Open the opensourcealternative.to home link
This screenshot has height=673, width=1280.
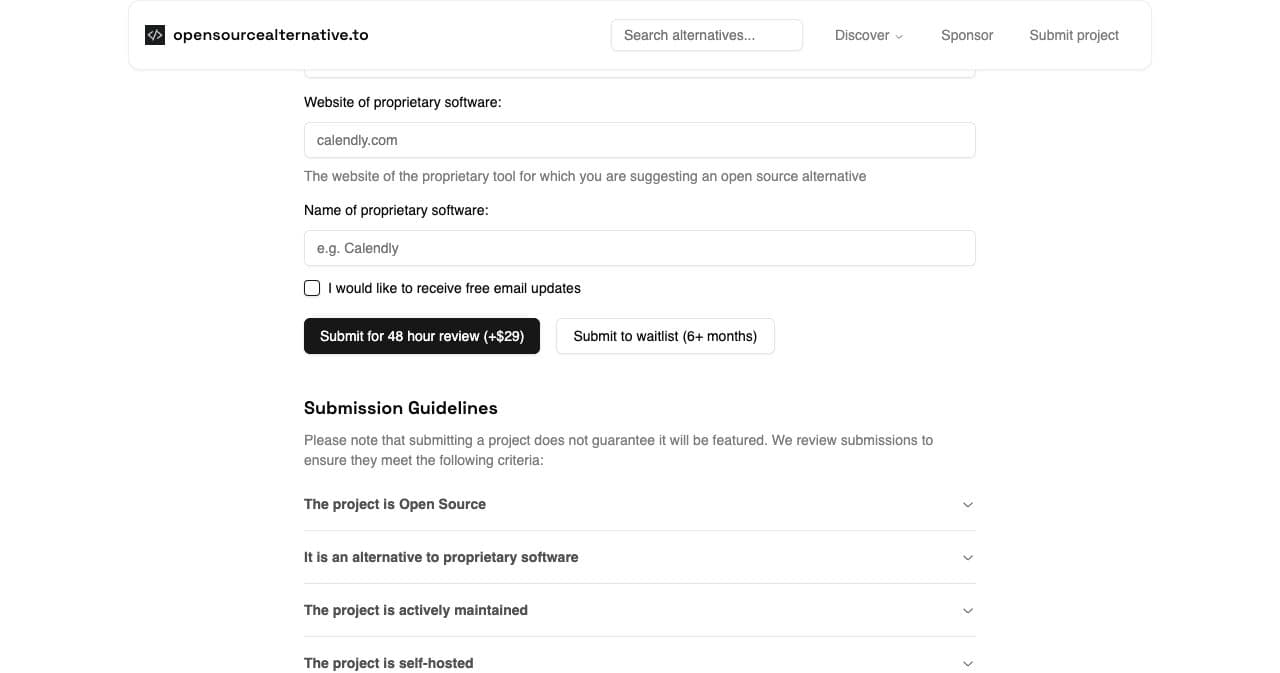pos(257,35)
